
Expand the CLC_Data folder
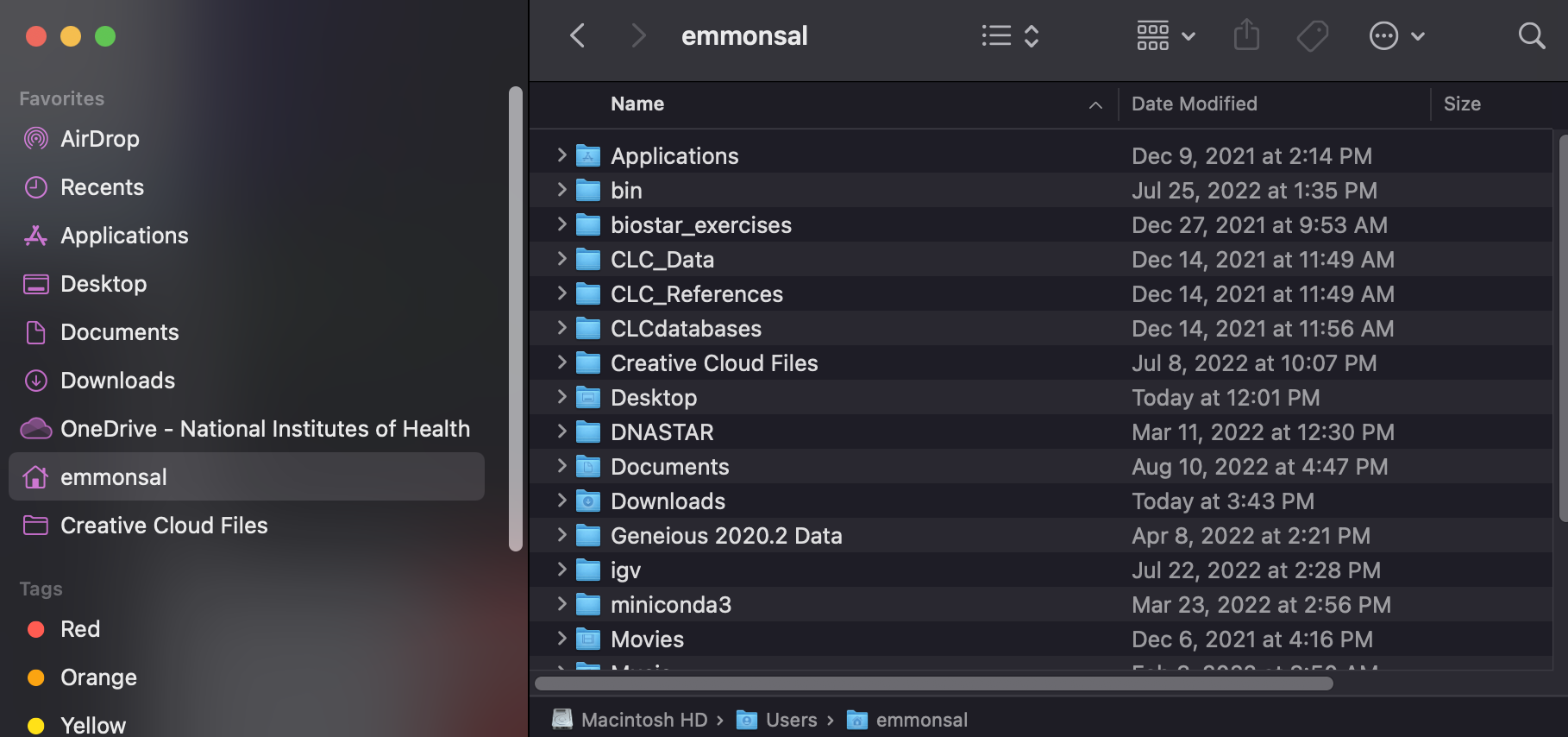pos(561,259)
